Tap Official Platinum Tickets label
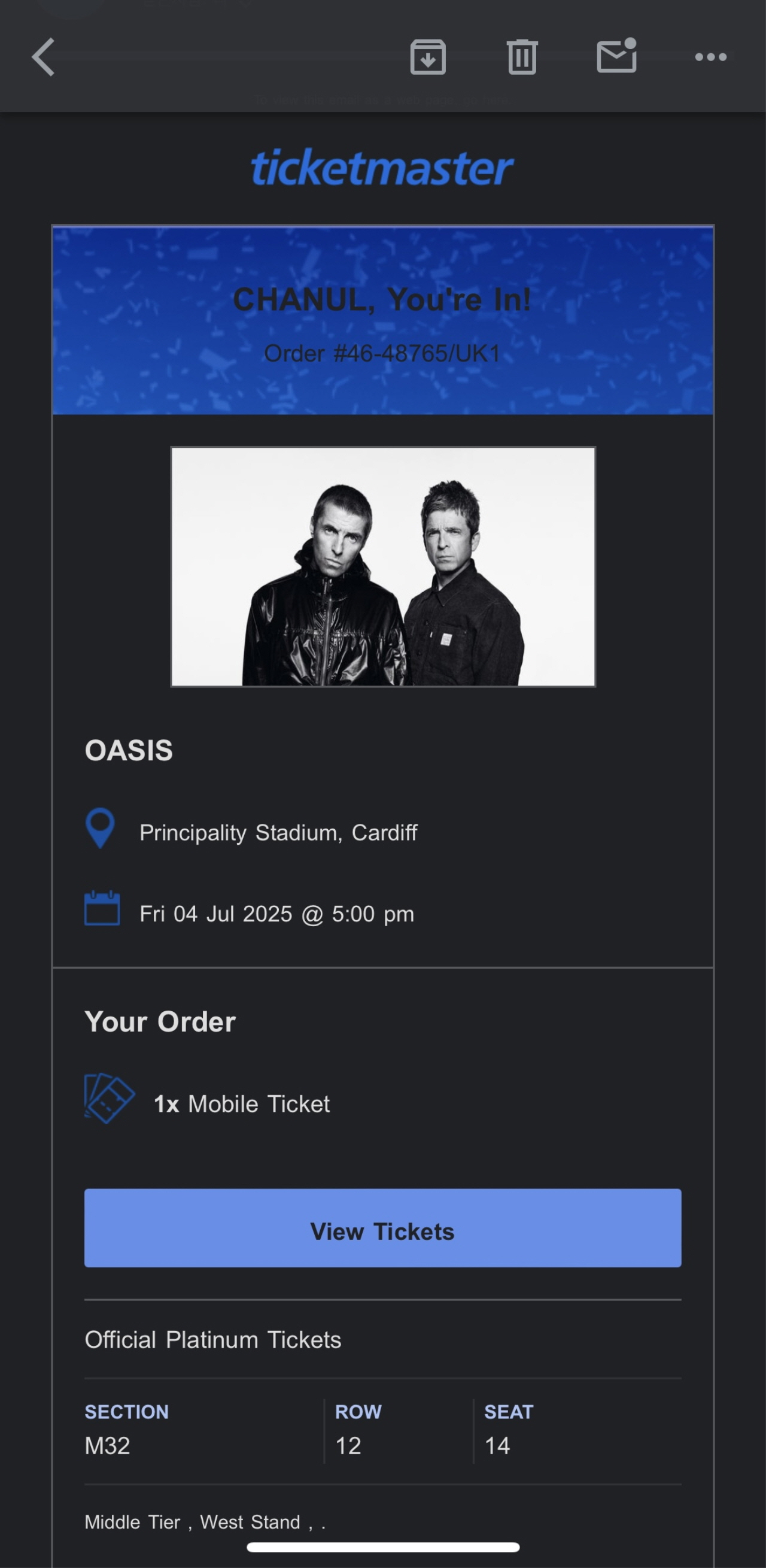The height and width of the screenshot is (1568, 766). (213, 1340)
